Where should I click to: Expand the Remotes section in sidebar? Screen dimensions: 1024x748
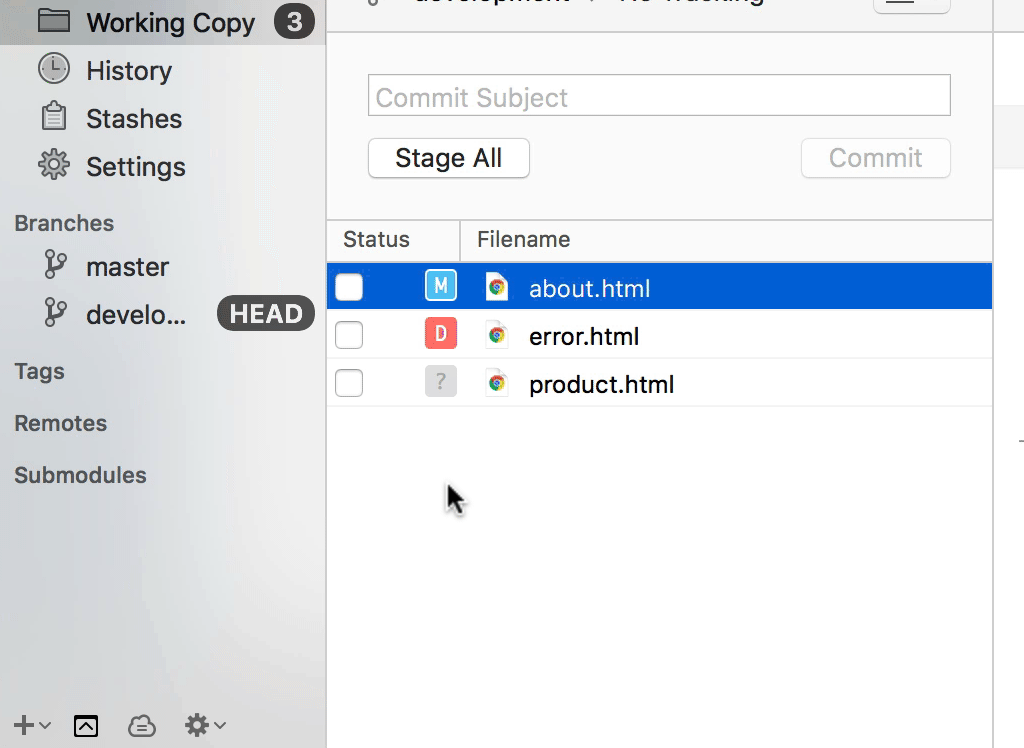click(x=61, y=423)
